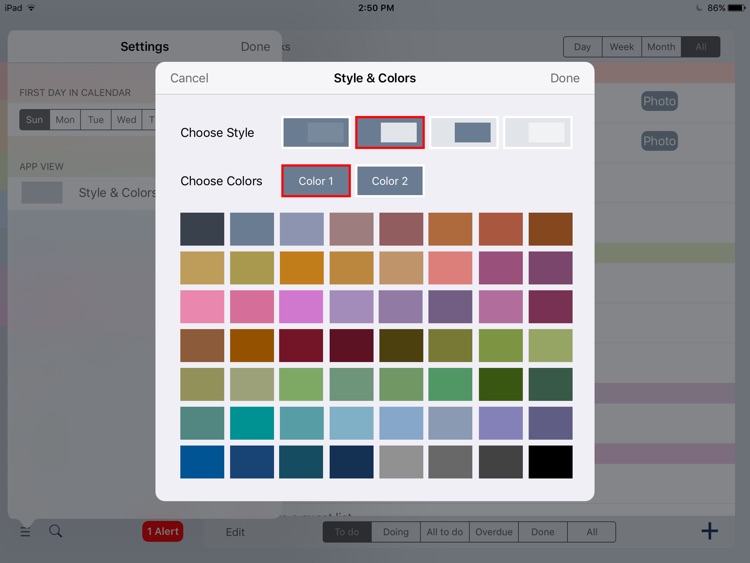Choose the dark-on-dark first style

[x=316, y=132]
